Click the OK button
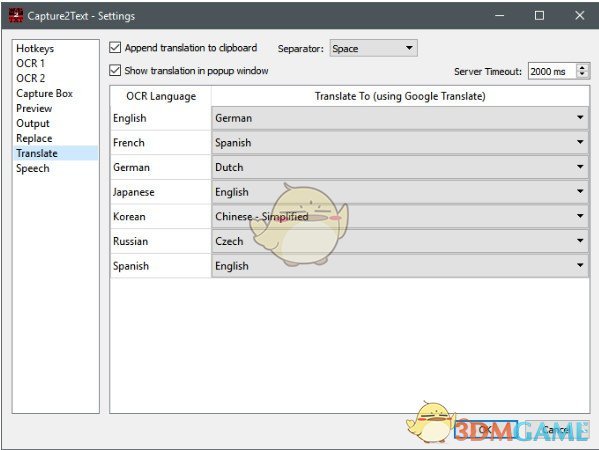 (486, 430)
